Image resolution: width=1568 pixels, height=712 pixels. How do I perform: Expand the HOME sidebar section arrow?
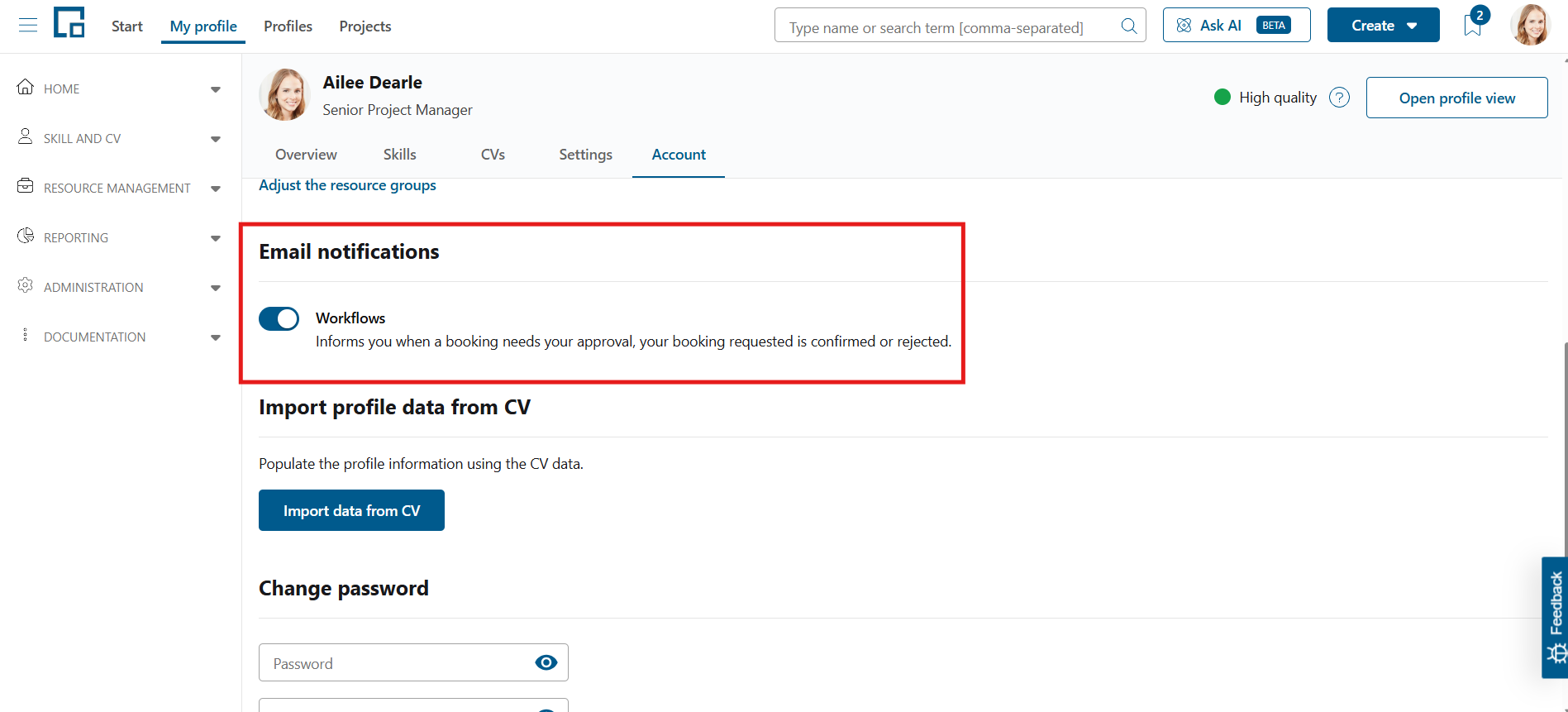216,89
